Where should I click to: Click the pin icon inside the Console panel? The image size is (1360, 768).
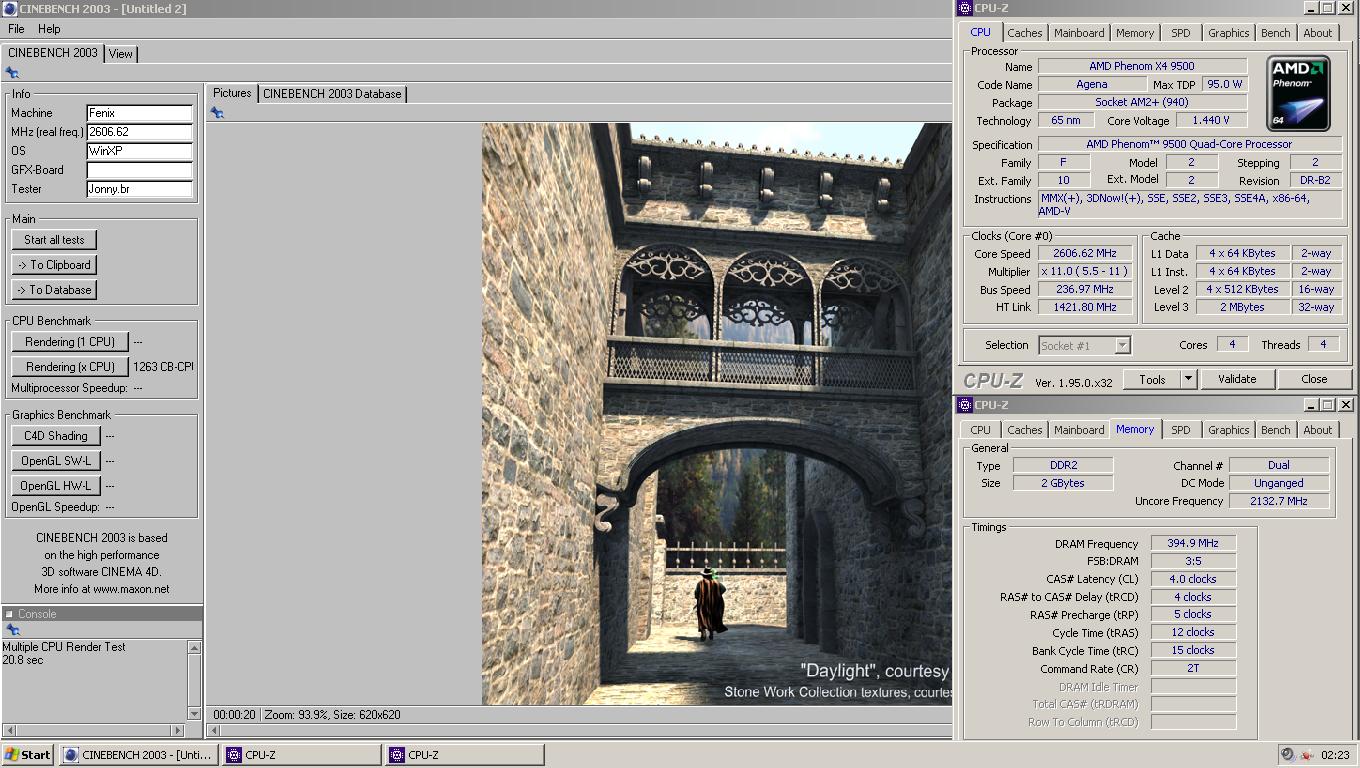click(13, 630)
